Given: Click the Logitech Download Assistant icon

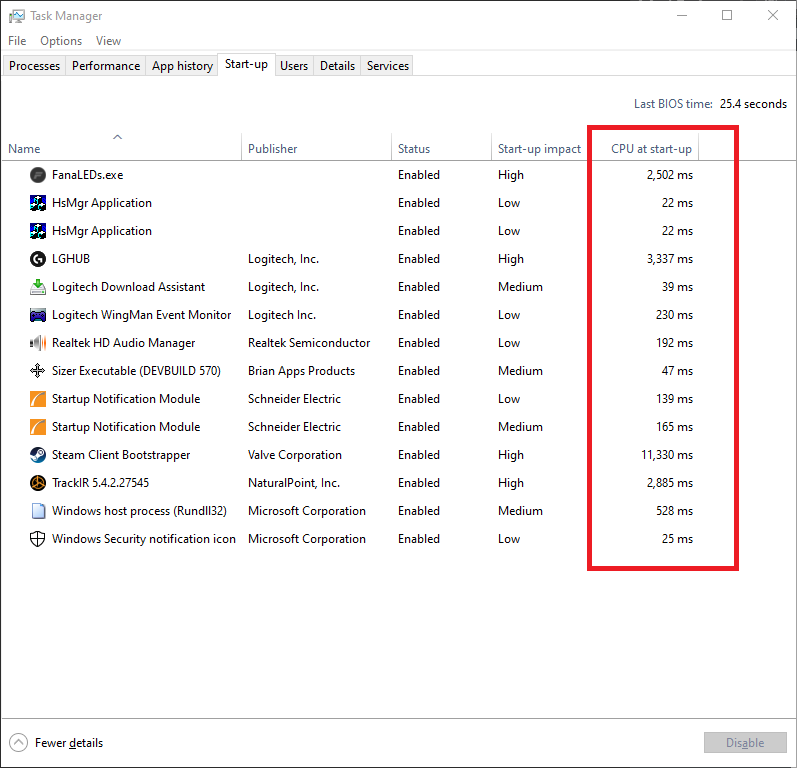Looking at the screenshot, I should pos(38,287).
